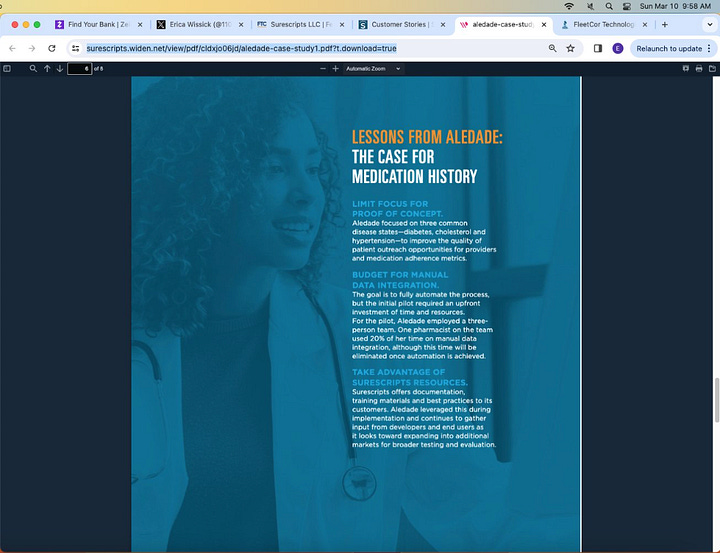Click the date and time Sun Mar 10
Screen dimensions: 720x553
675,6
